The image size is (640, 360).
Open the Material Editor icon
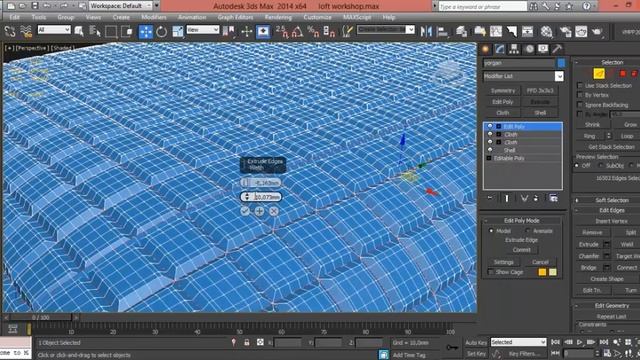click(x=547, y=31)
